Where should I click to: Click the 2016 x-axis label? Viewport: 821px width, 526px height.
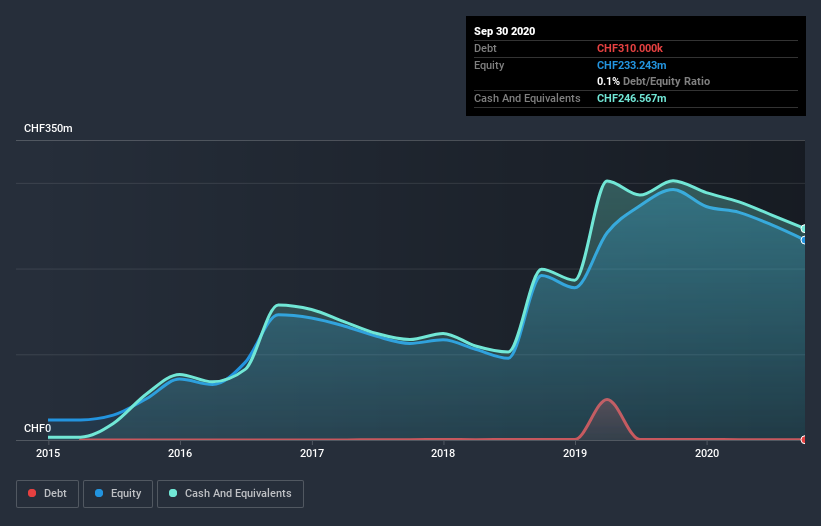180,453
